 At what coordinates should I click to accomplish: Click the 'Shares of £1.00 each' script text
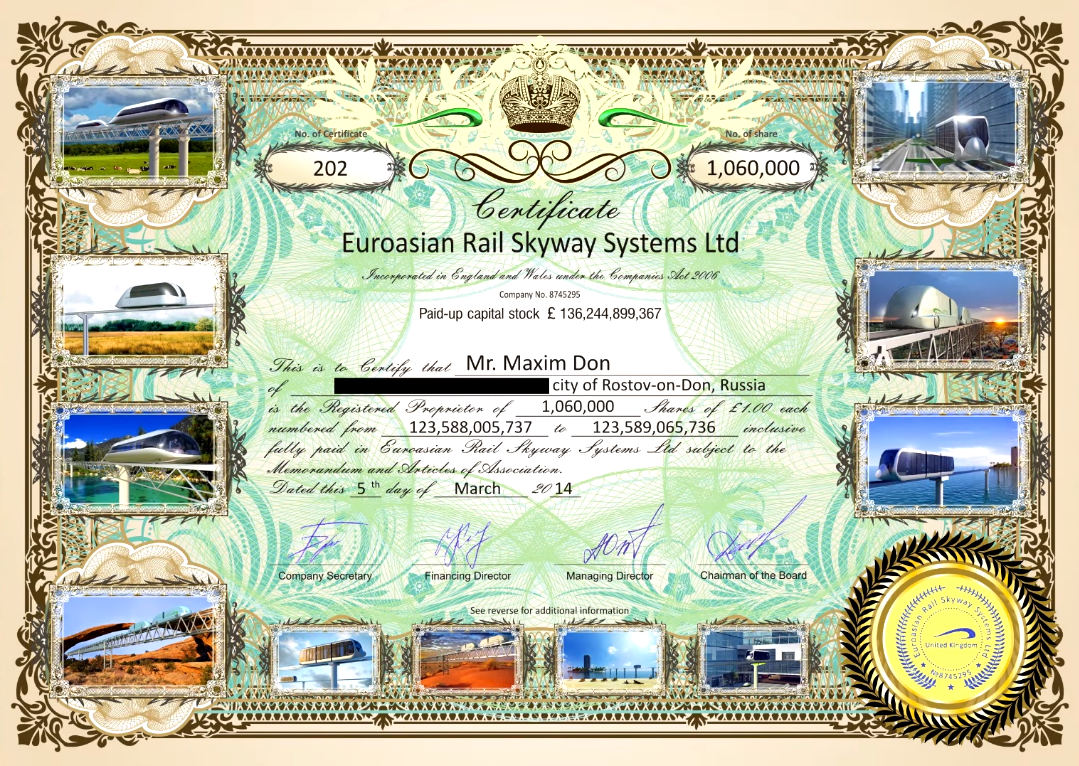tap(728, 407)
